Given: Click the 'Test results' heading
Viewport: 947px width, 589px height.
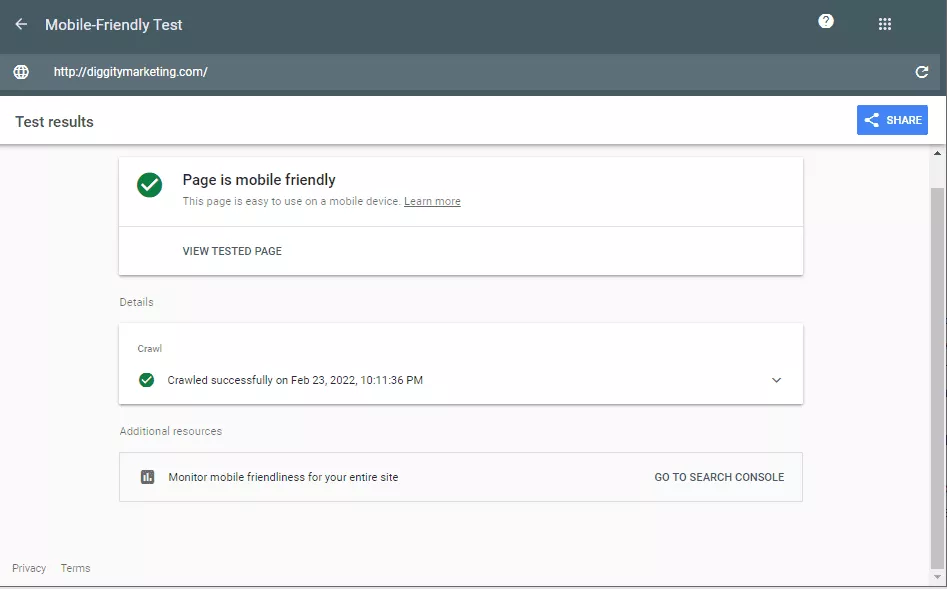Looking at the screenshot, I should pyautogui.click(x=54, y=121).
